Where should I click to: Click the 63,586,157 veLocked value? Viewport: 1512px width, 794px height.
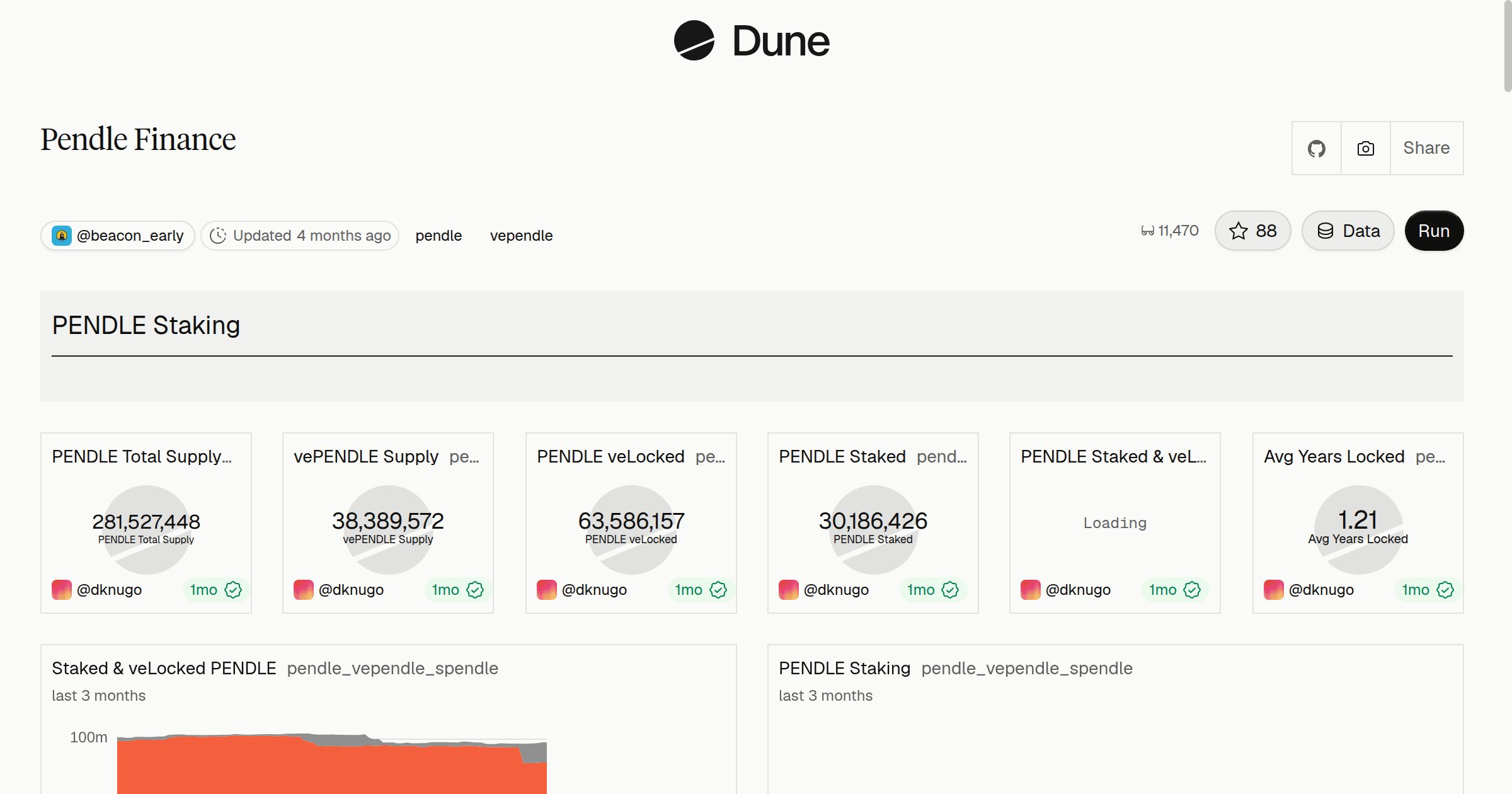tap(631, 521)
